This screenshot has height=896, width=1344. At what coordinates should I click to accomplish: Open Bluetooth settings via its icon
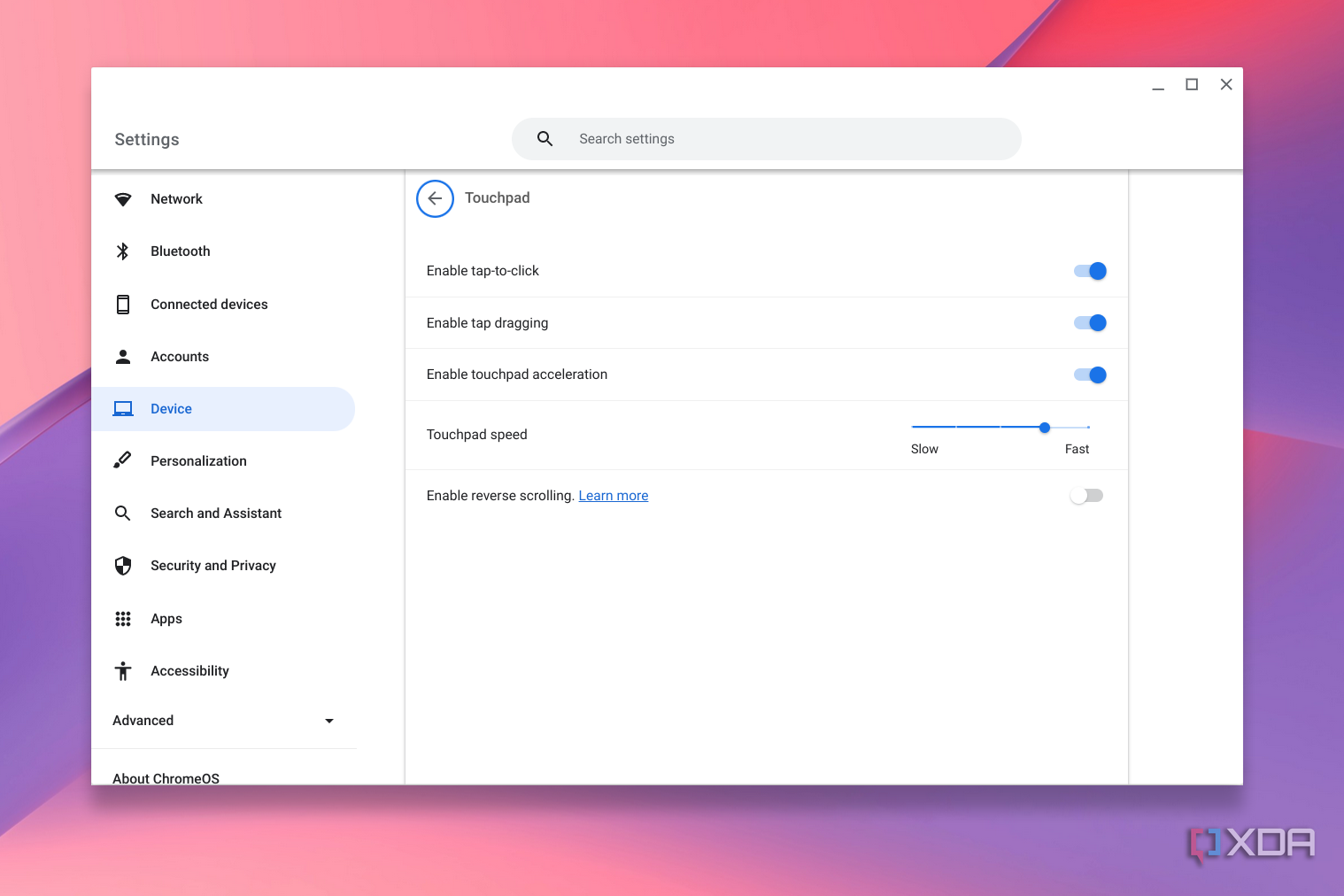[x=123, y=251]
